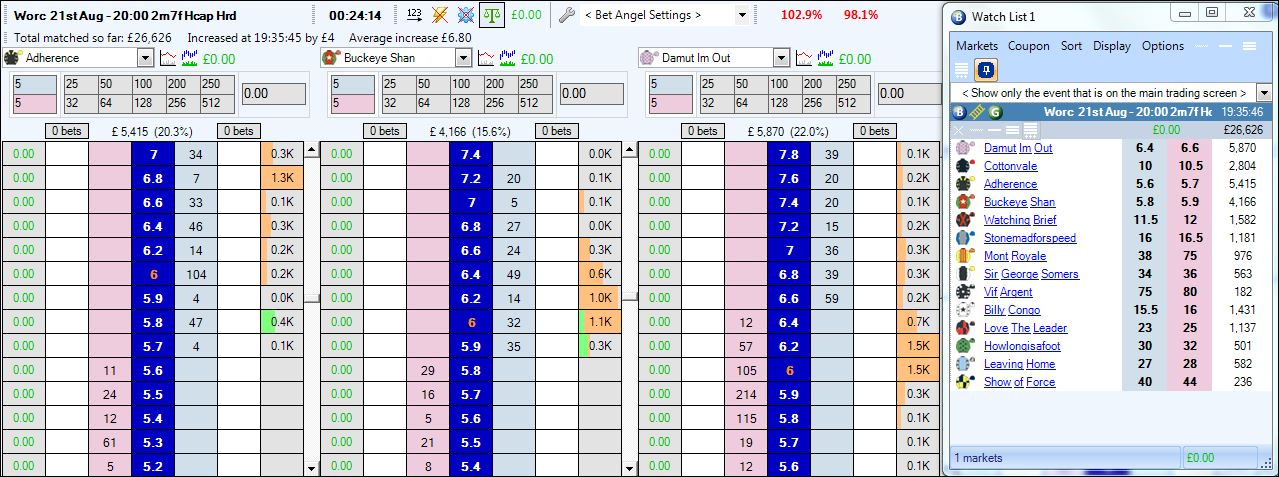Click the green G icon in market header row
The image size is (1279, 477).
[x=994, y=113]
